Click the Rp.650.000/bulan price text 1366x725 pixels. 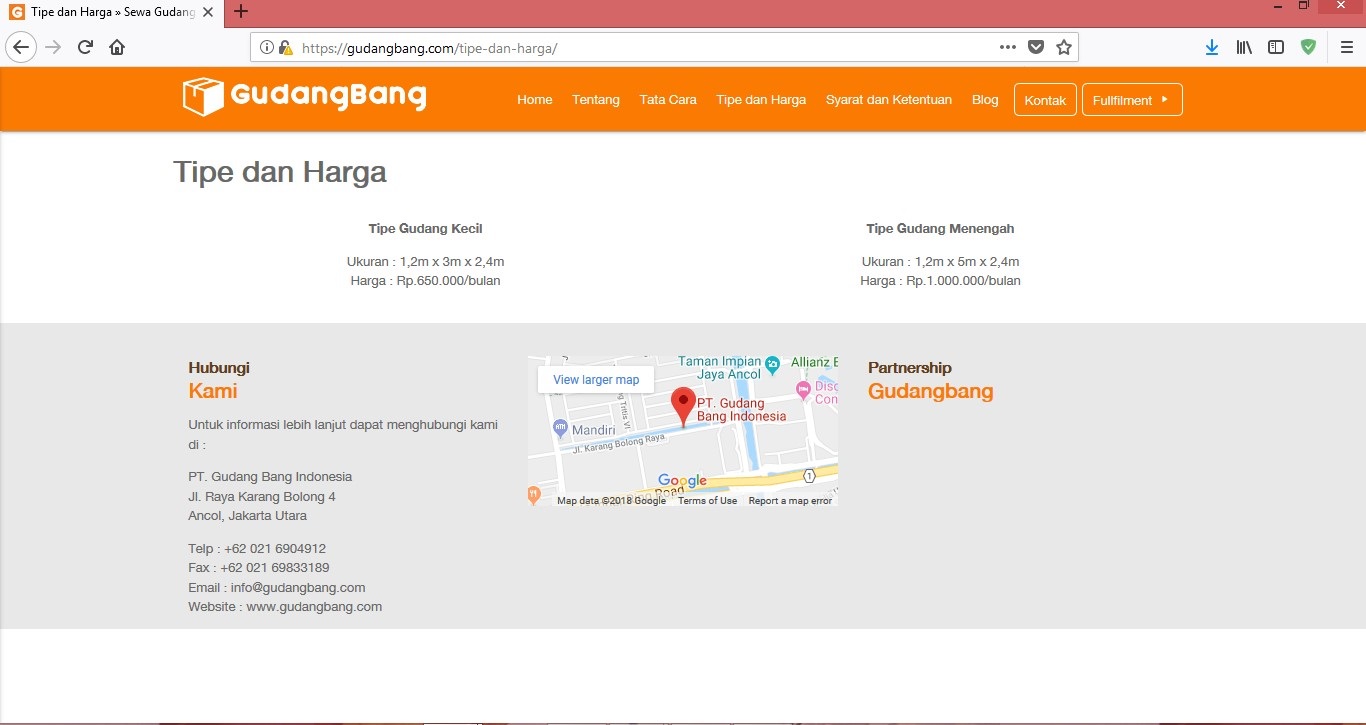(x=448, y=281)
